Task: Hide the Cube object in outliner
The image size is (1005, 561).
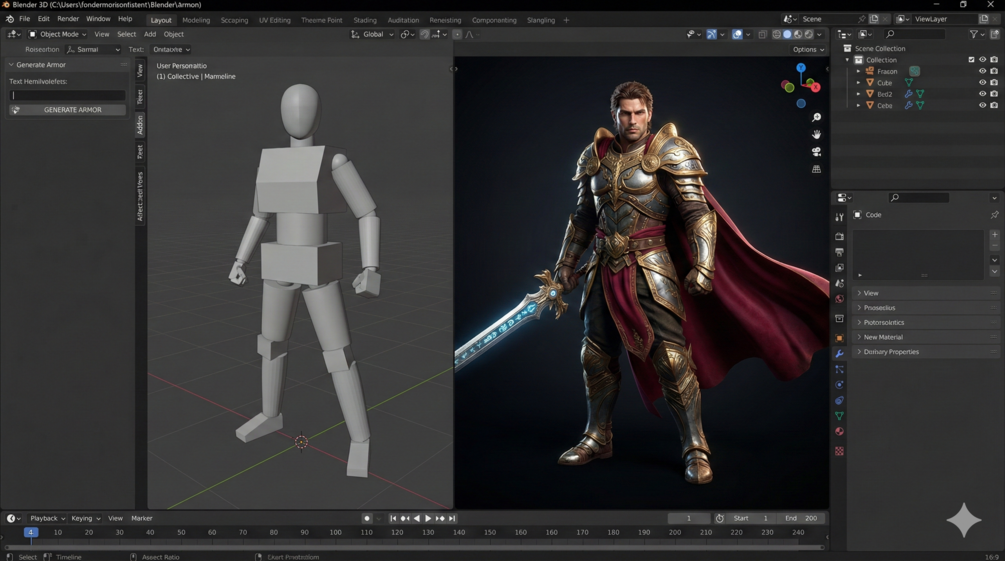Action: 982,83
